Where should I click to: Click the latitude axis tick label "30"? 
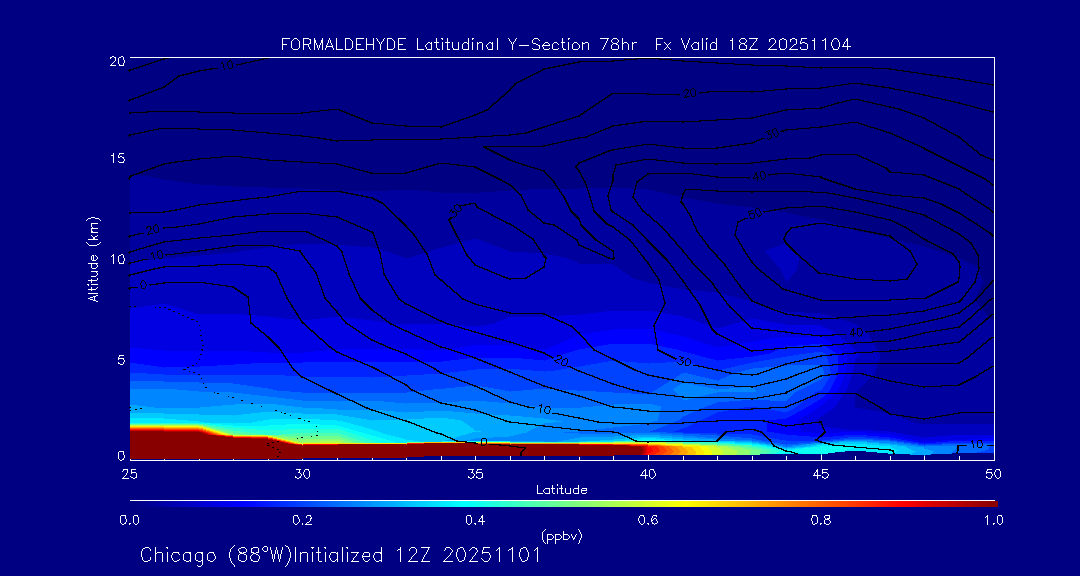pos(302,473)
